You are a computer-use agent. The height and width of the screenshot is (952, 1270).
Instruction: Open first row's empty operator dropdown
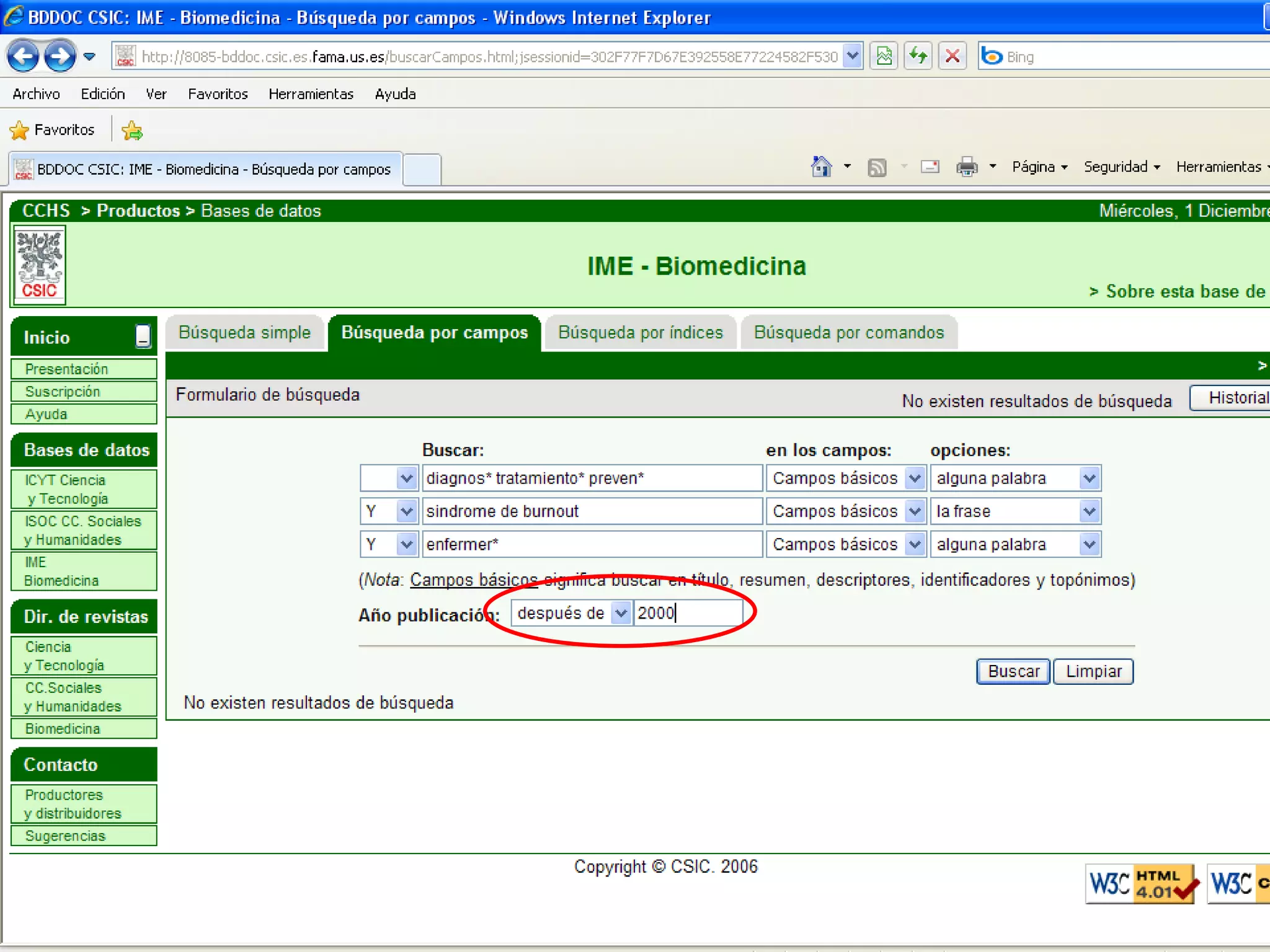(406, 478)
